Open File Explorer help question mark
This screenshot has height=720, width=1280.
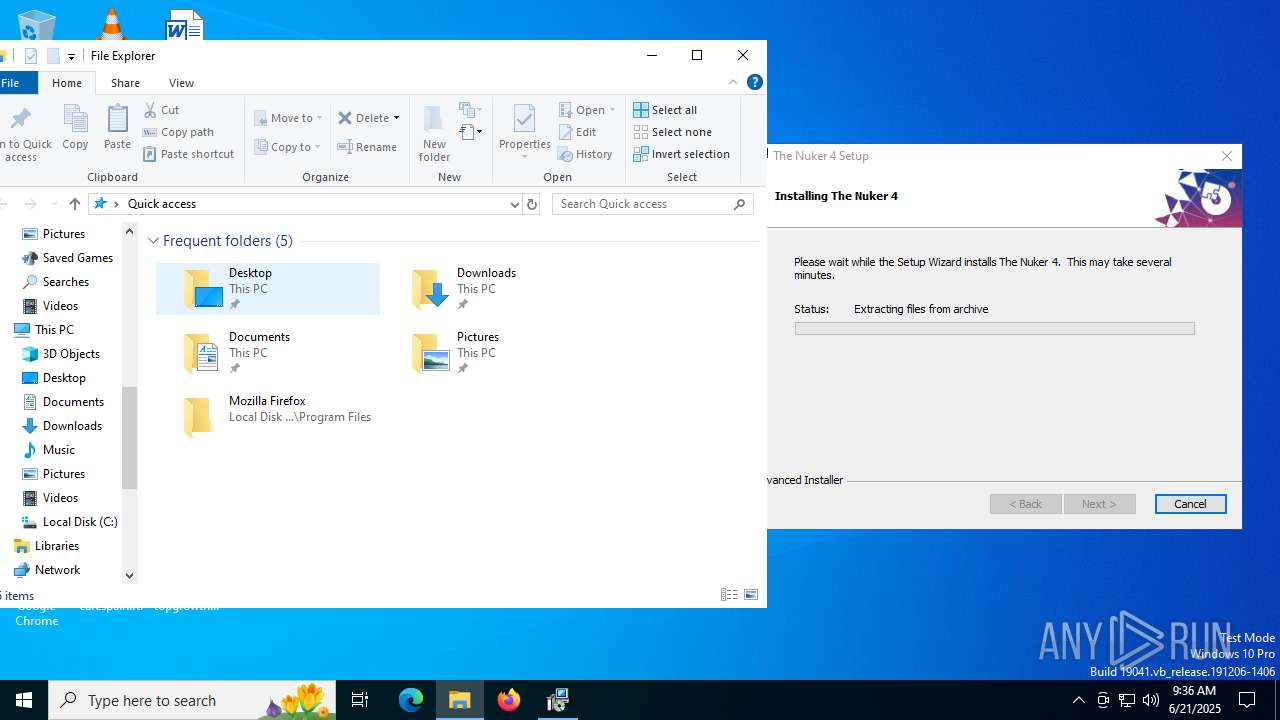(x=755, y=82)
